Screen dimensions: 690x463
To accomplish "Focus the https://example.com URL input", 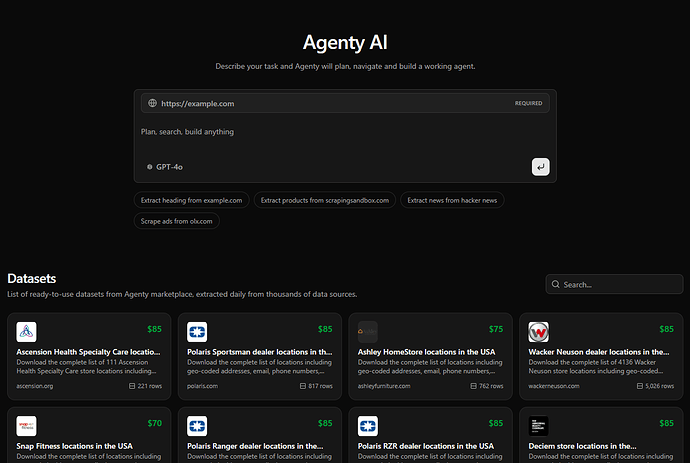I will (345, 103).
